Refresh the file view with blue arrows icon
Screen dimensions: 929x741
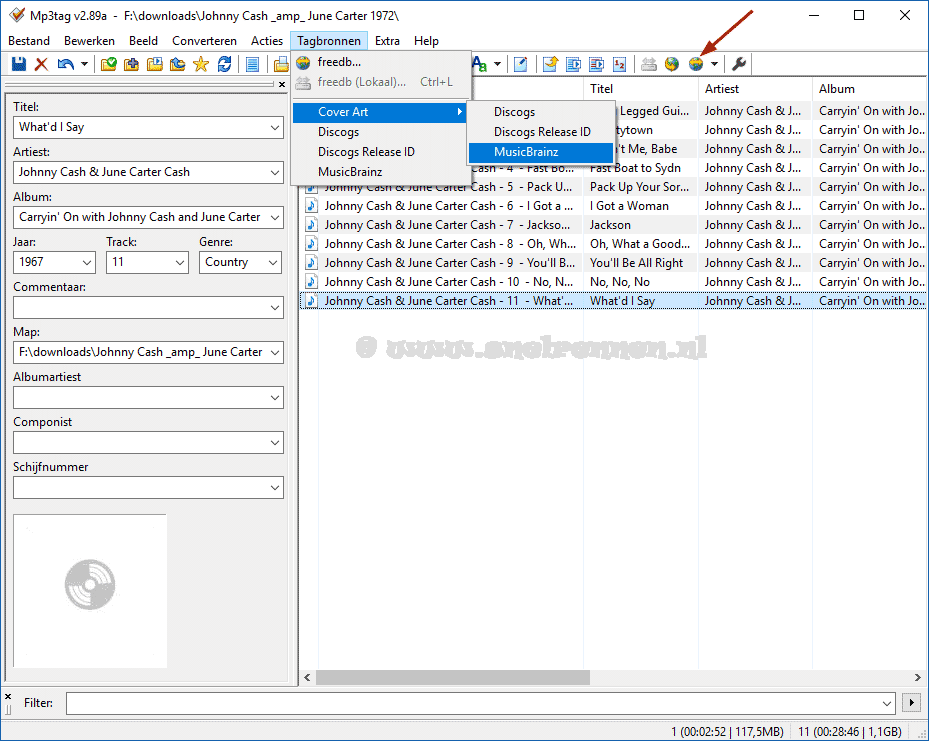point(224,64)
